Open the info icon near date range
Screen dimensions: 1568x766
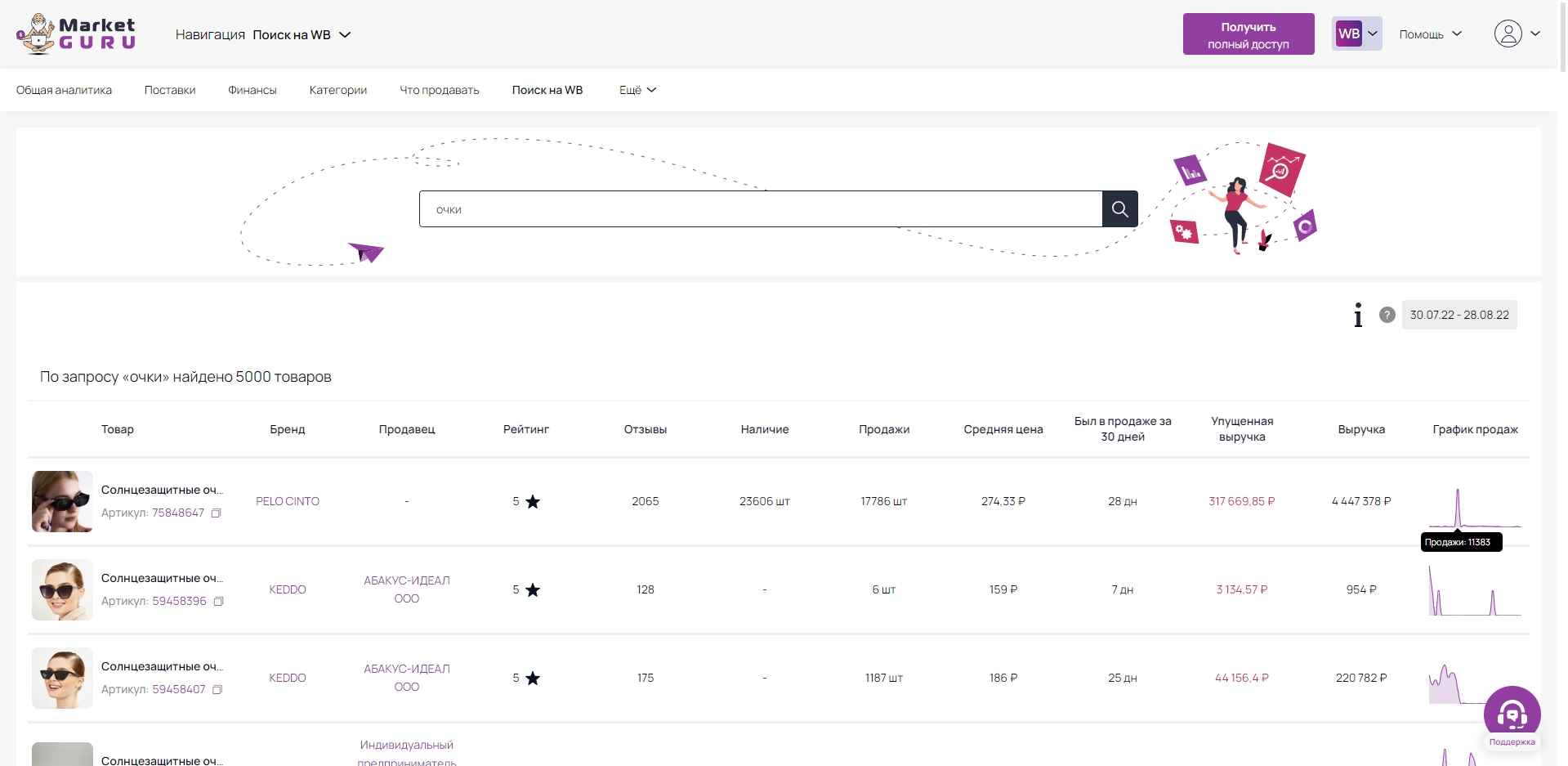[x=1358, y=315]
